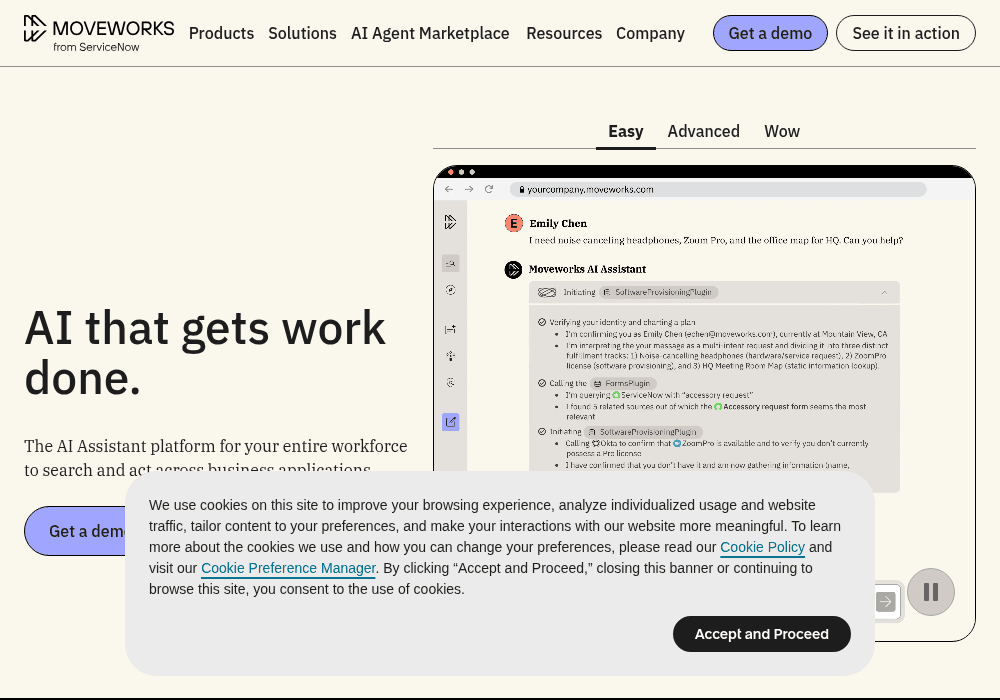Open the Resources menu
Screen dimensions: 1000x700
pyautogui.click(x=564, y=33)
